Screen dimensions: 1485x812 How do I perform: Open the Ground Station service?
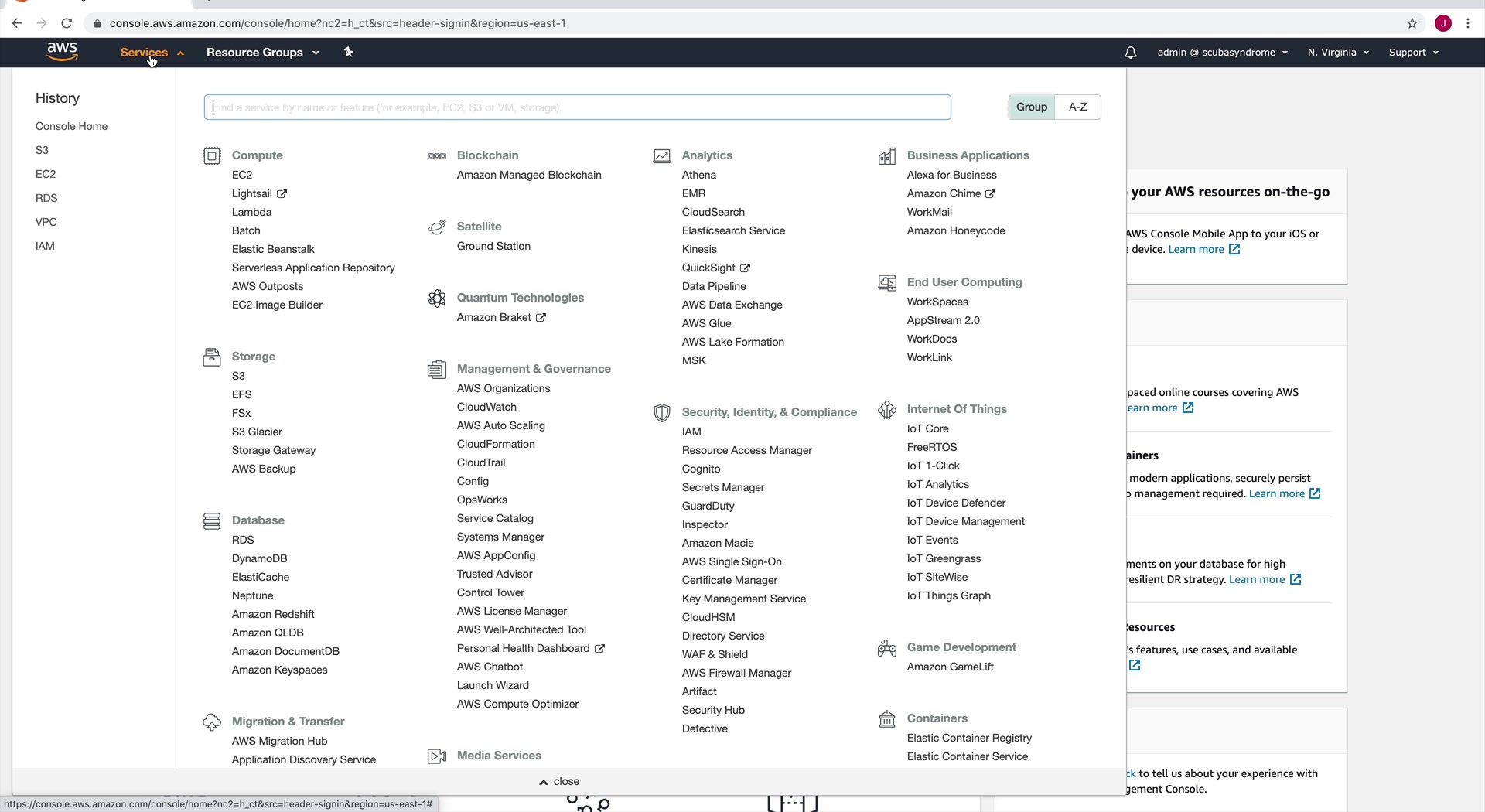coord(493,246)
